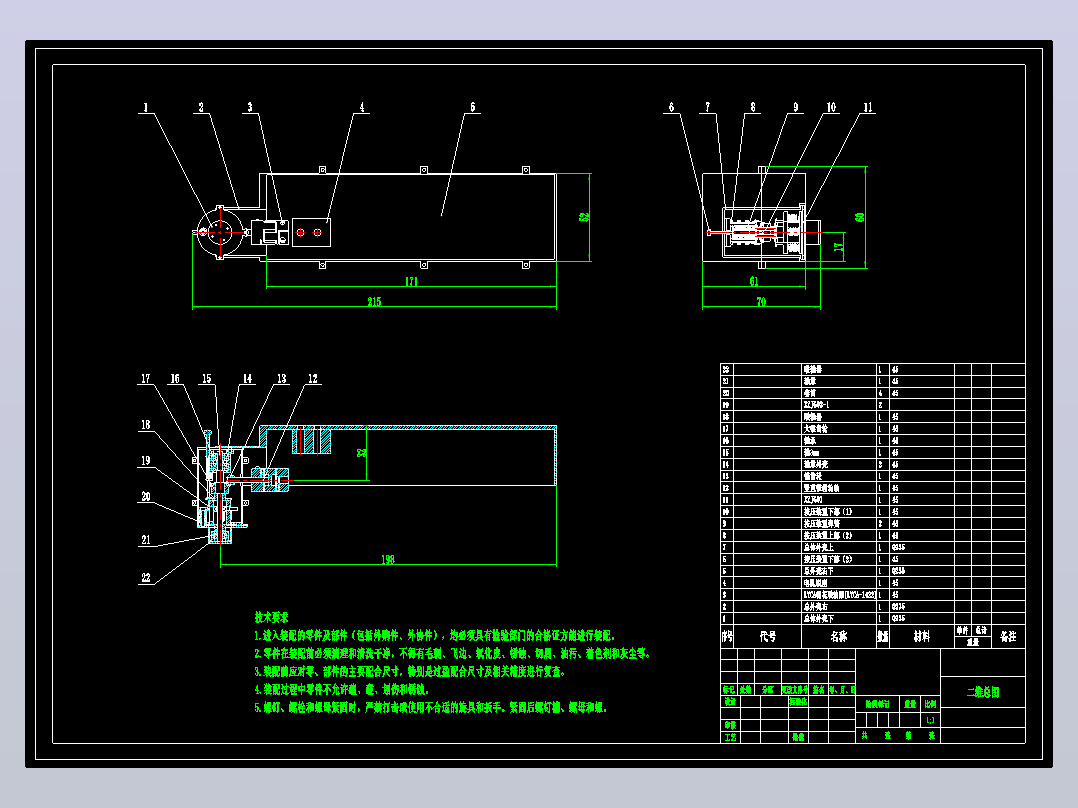This screenshot has height=808, width=1078.
Task: Click part callout number 13
Action: tap(281, 379)
